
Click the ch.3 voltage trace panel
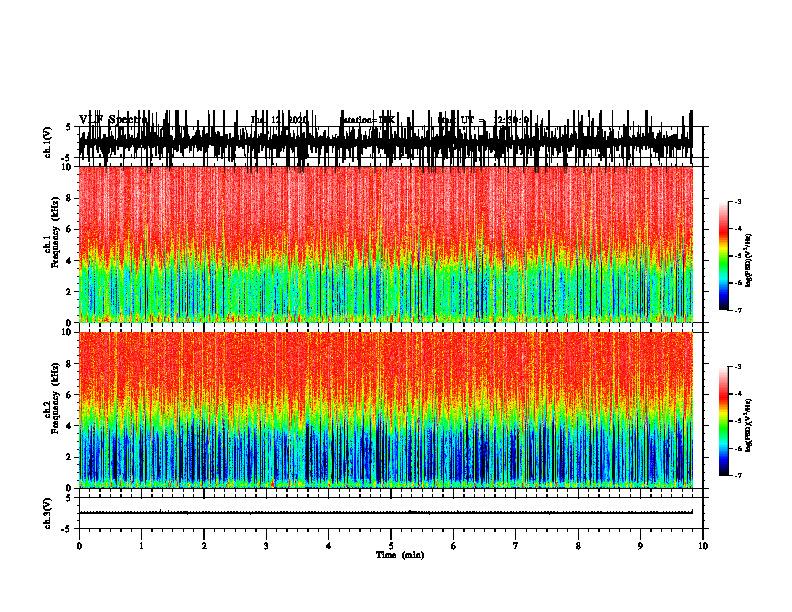pyautogui.click(x=390, y=513)
